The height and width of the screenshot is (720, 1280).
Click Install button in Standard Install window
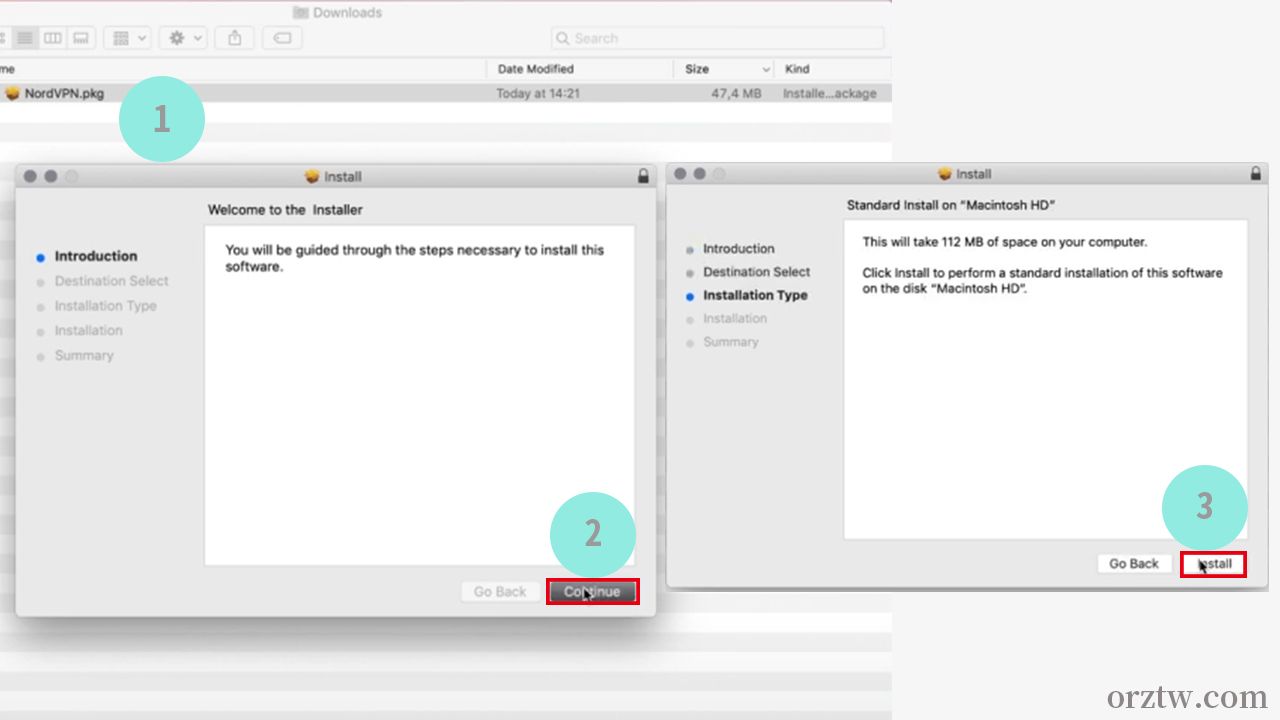coord(1214,564)
